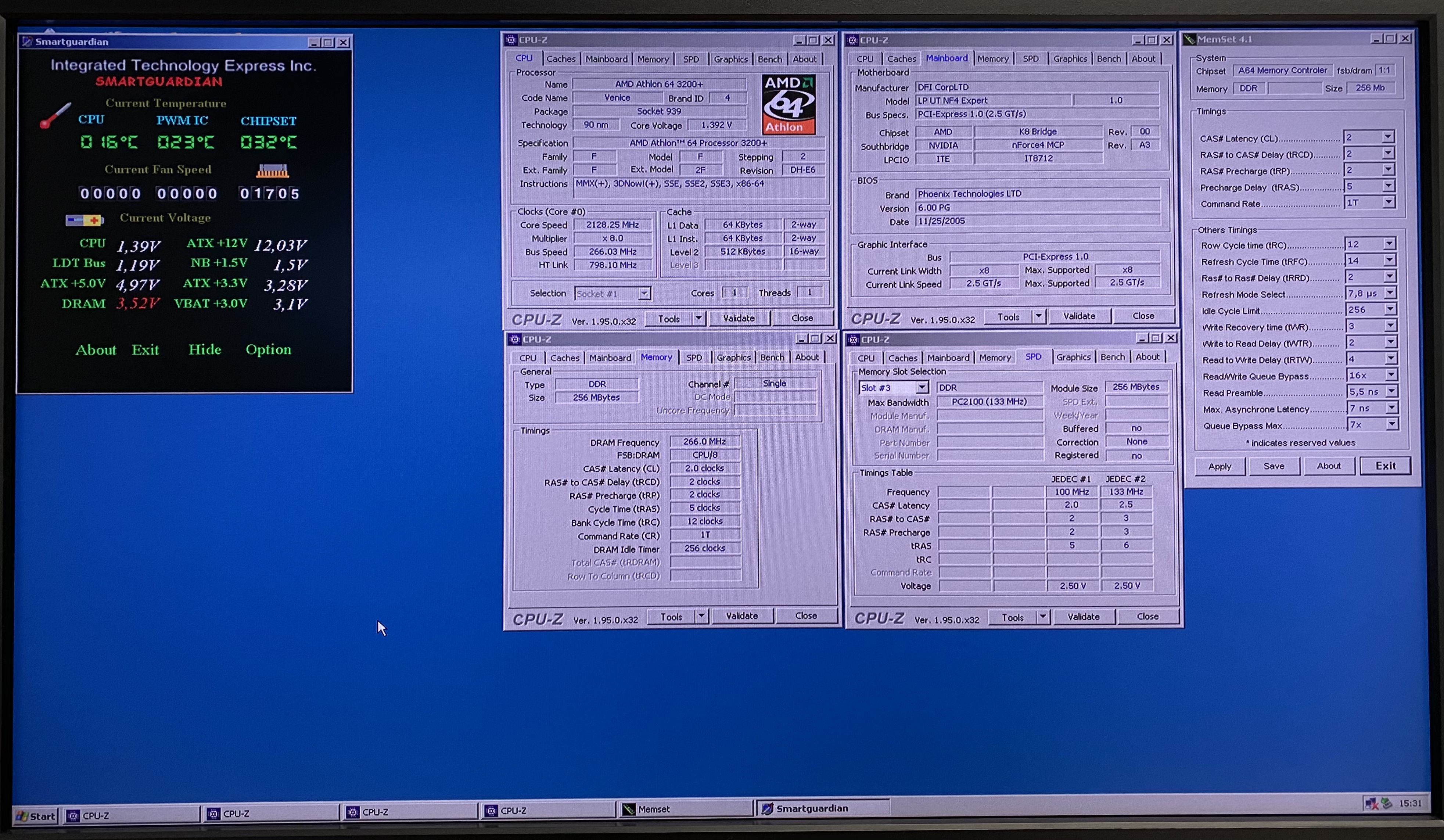Click Model field LP UT NF4 Expert

(993, 100)
